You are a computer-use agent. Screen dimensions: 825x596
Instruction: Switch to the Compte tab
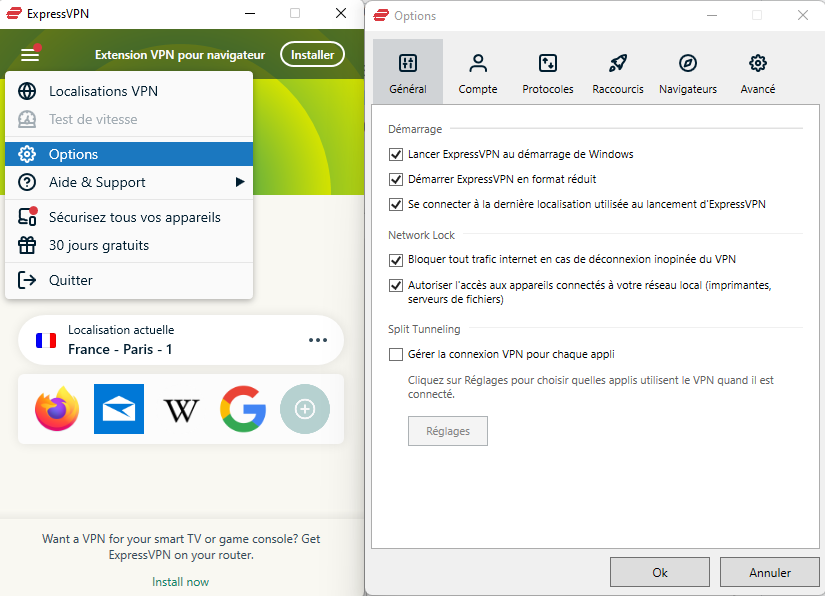pyautogui.click(x=478, y=72)
